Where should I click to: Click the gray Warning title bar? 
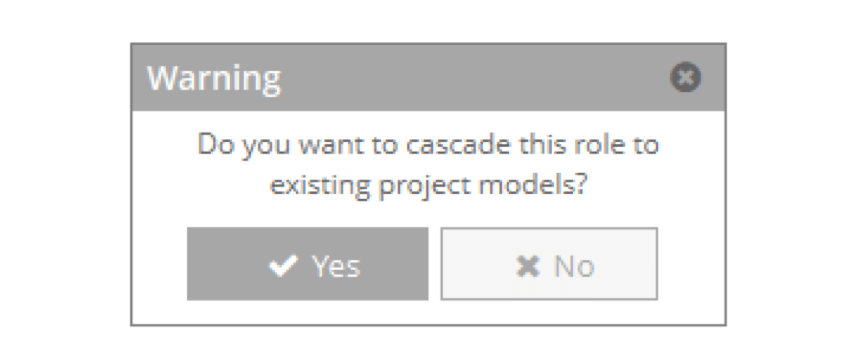pyautogui.click(x=428, y=77)
